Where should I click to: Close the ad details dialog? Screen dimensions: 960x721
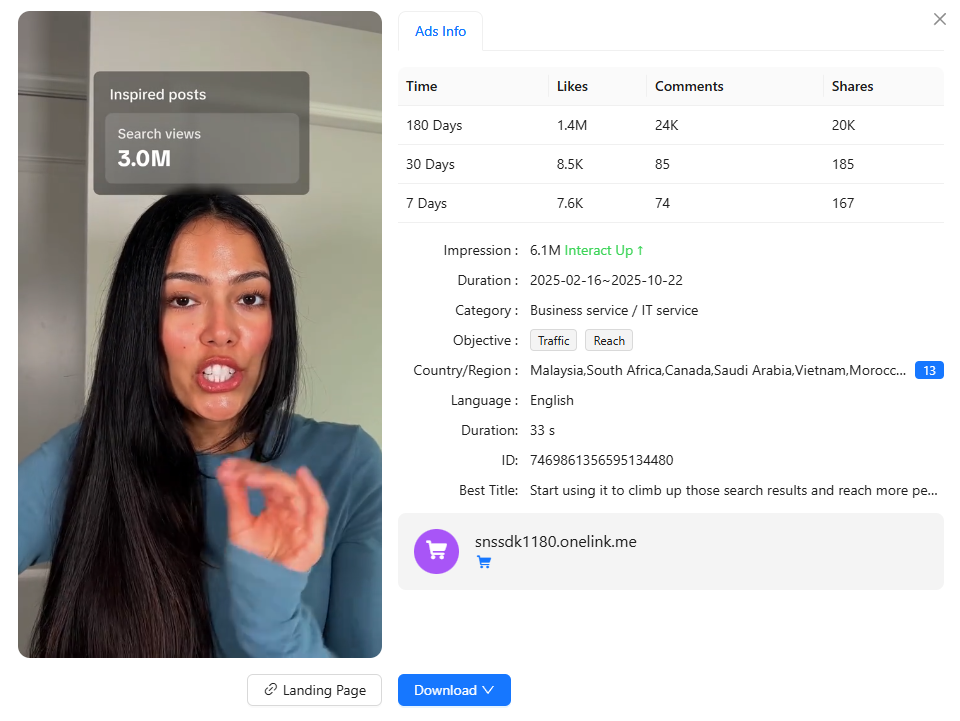939,19
